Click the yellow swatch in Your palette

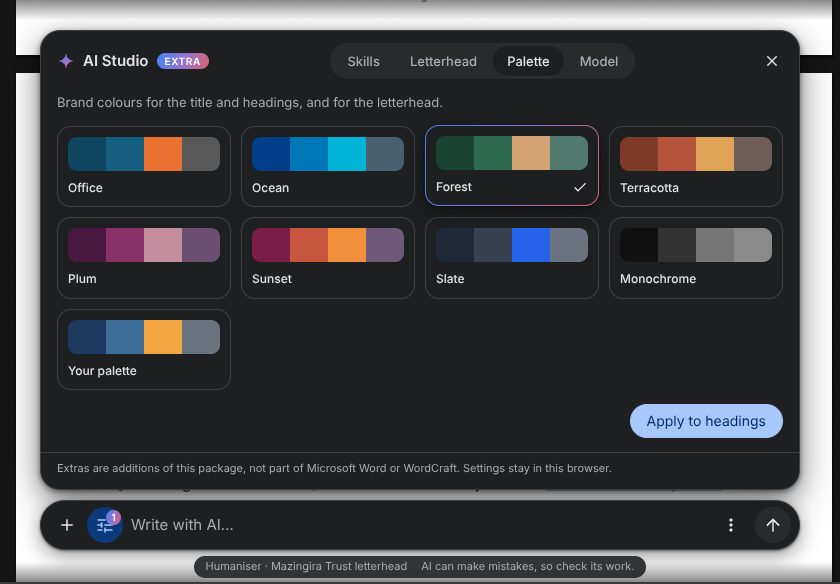pos(163,337)
